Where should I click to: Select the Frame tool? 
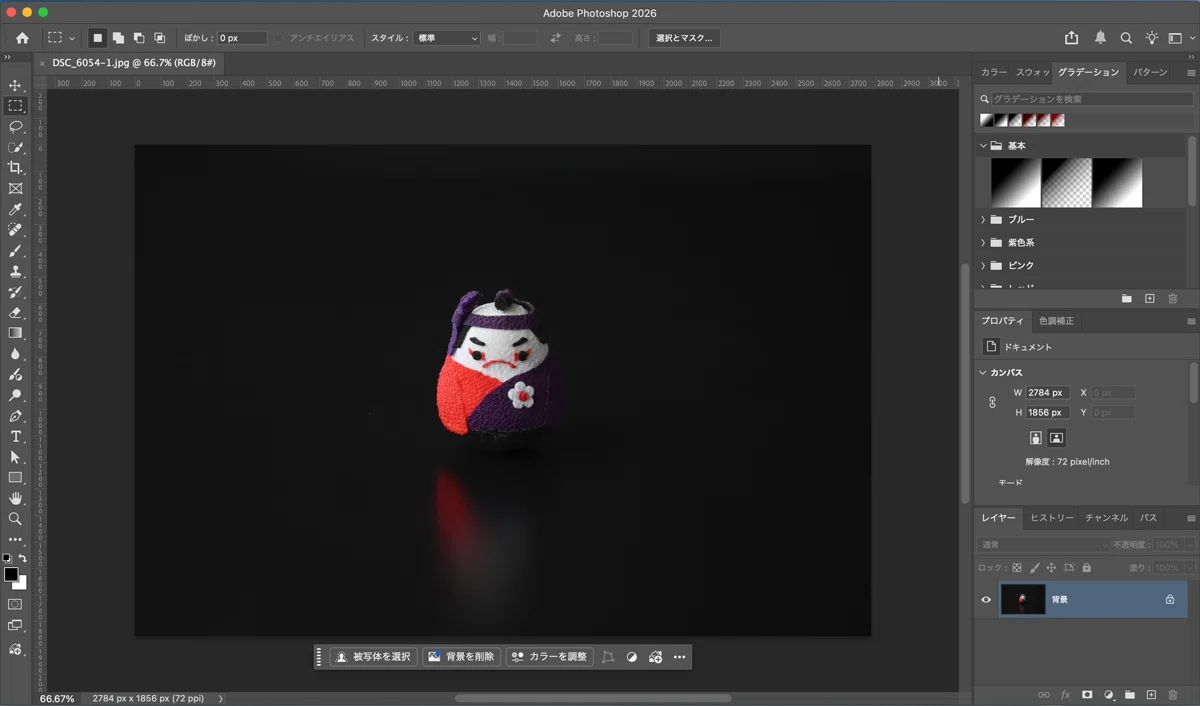15,189
